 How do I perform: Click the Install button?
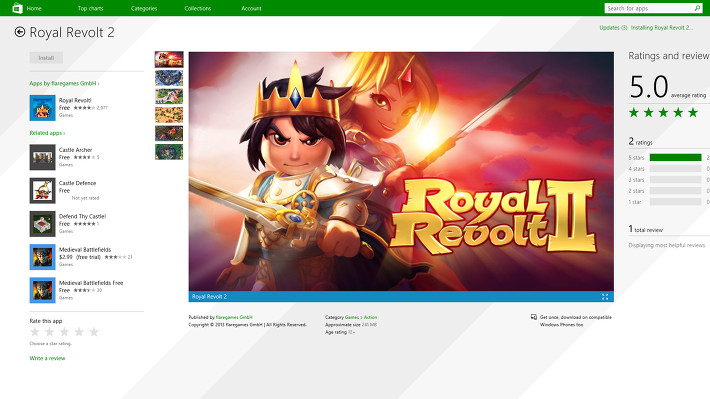pos(46,58)
